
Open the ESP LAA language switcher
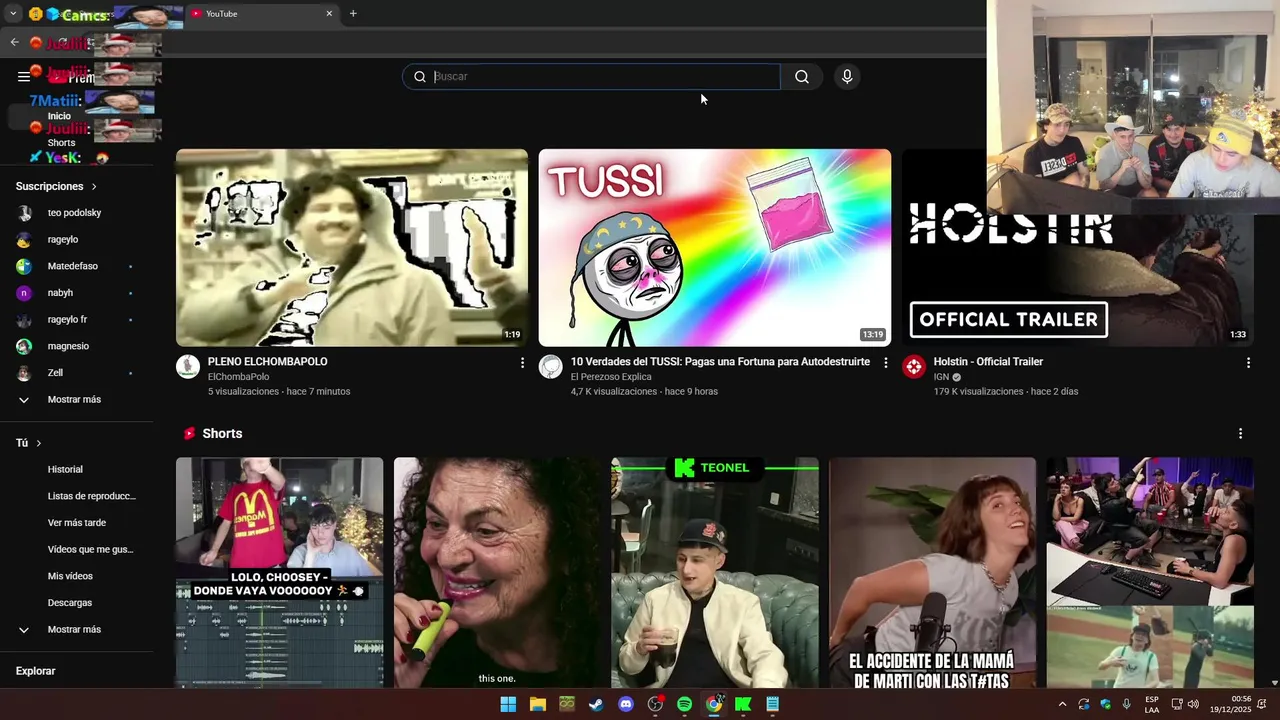1152,704
